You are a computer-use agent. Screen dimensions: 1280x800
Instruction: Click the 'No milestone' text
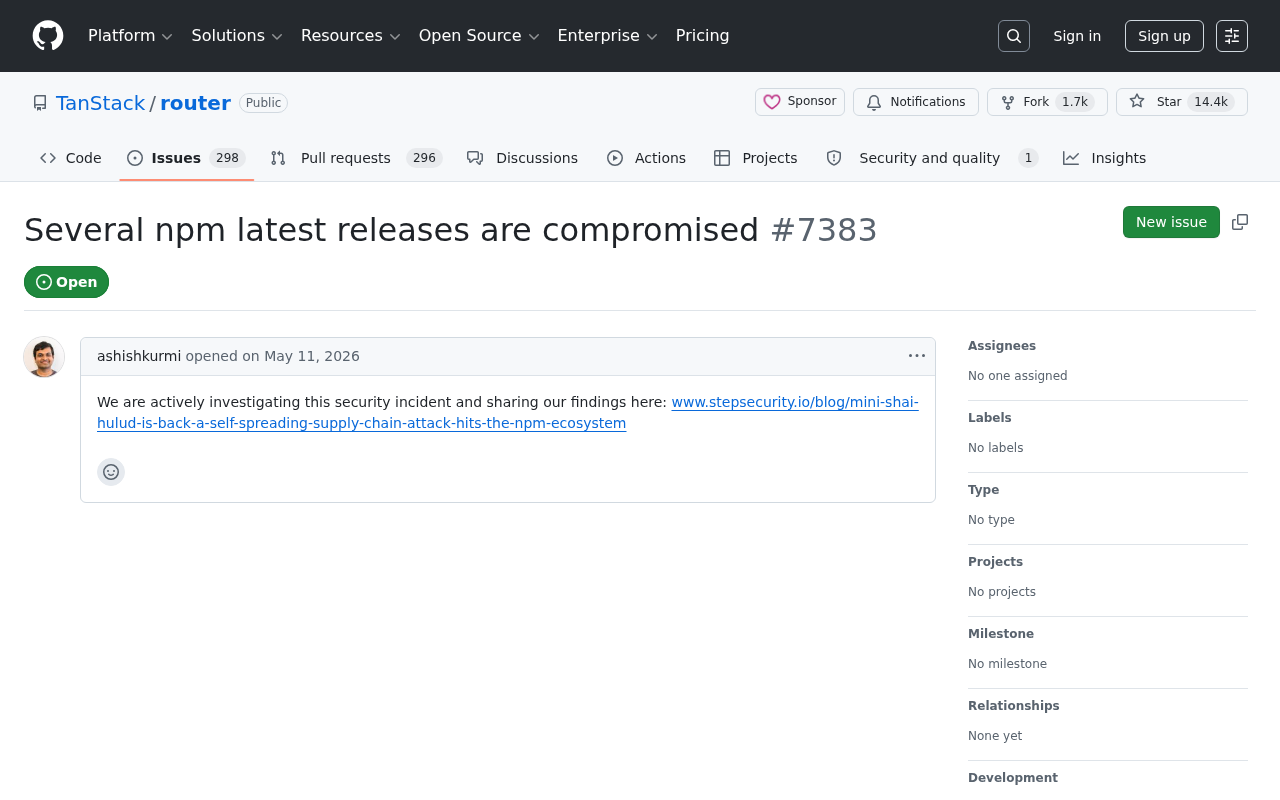point(1007,664)
